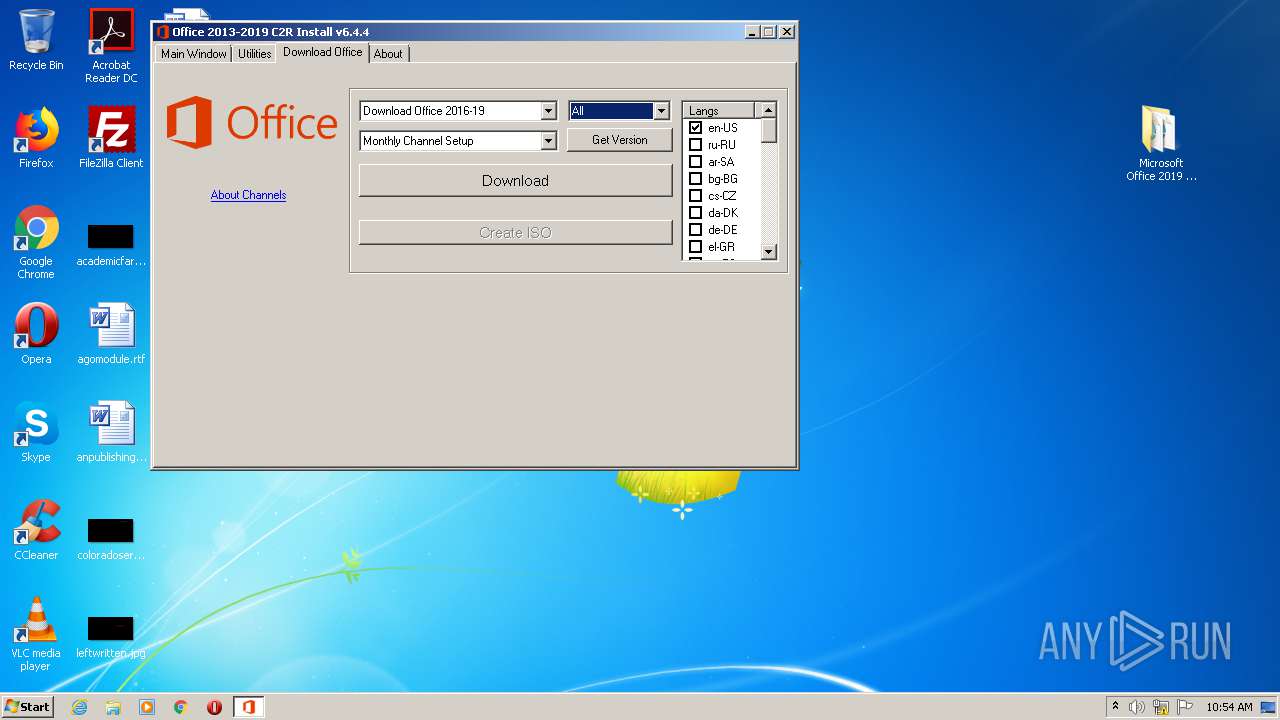Open Microsoft Office 2019 folder icon
The width and height of the screenshot is (1280, 720).
point(1161,143)
